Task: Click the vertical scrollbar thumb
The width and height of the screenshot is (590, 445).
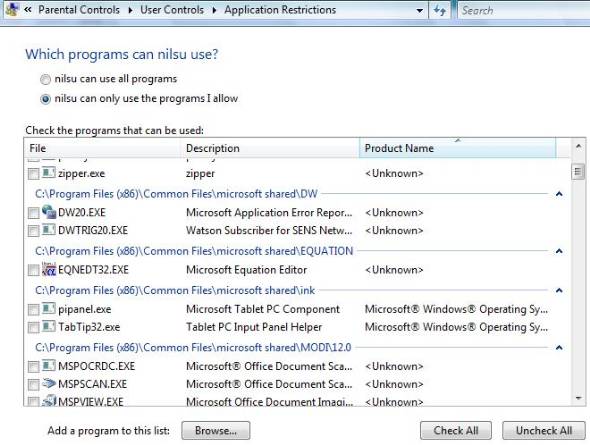Action: click(578, 172)
